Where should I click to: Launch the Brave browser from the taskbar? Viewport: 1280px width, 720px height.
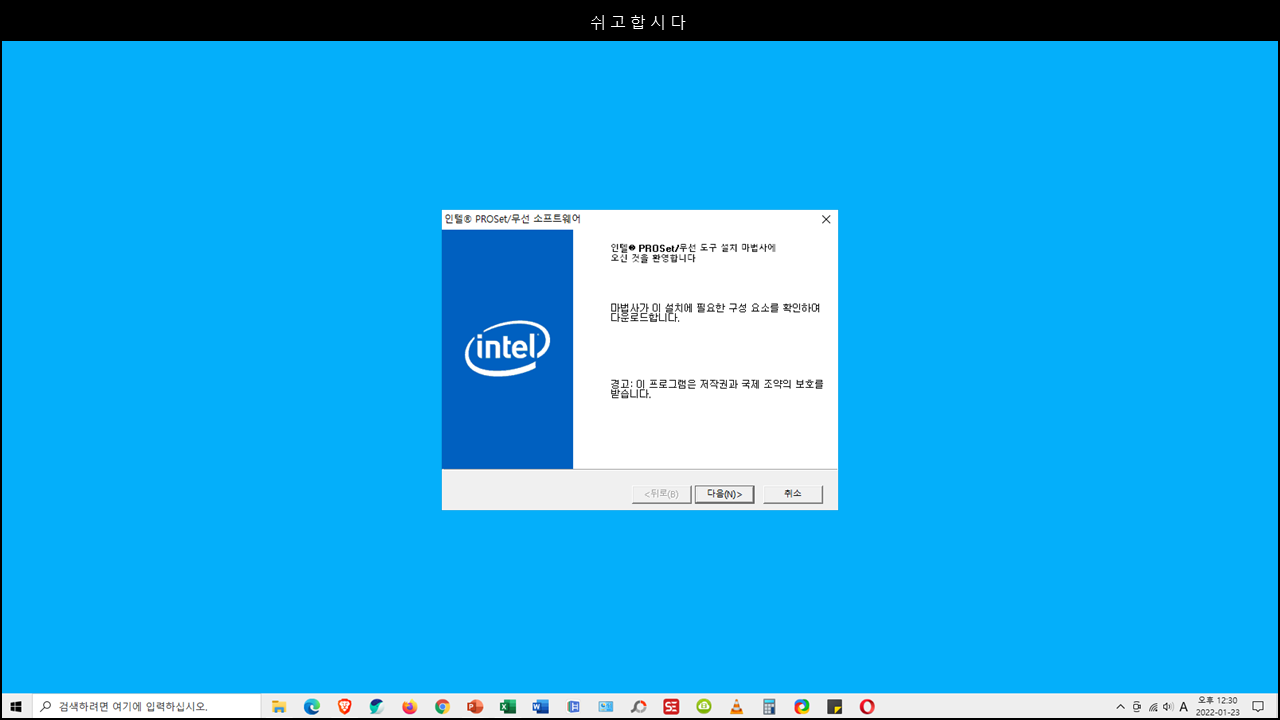pyautogui.click(x=345, y=707)
